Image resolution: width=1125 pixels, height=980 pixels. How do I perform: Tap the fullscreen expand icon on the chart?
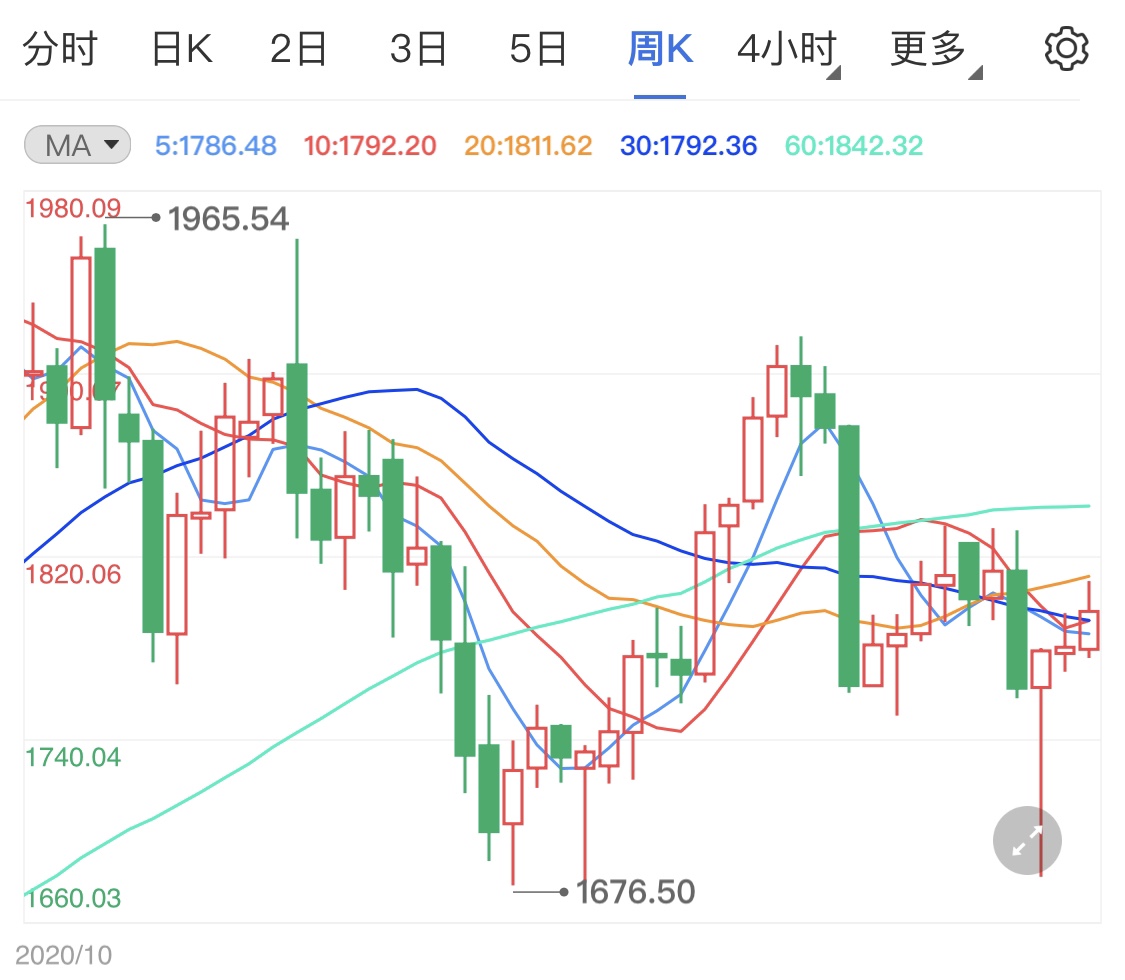[x=1026, y=840]
